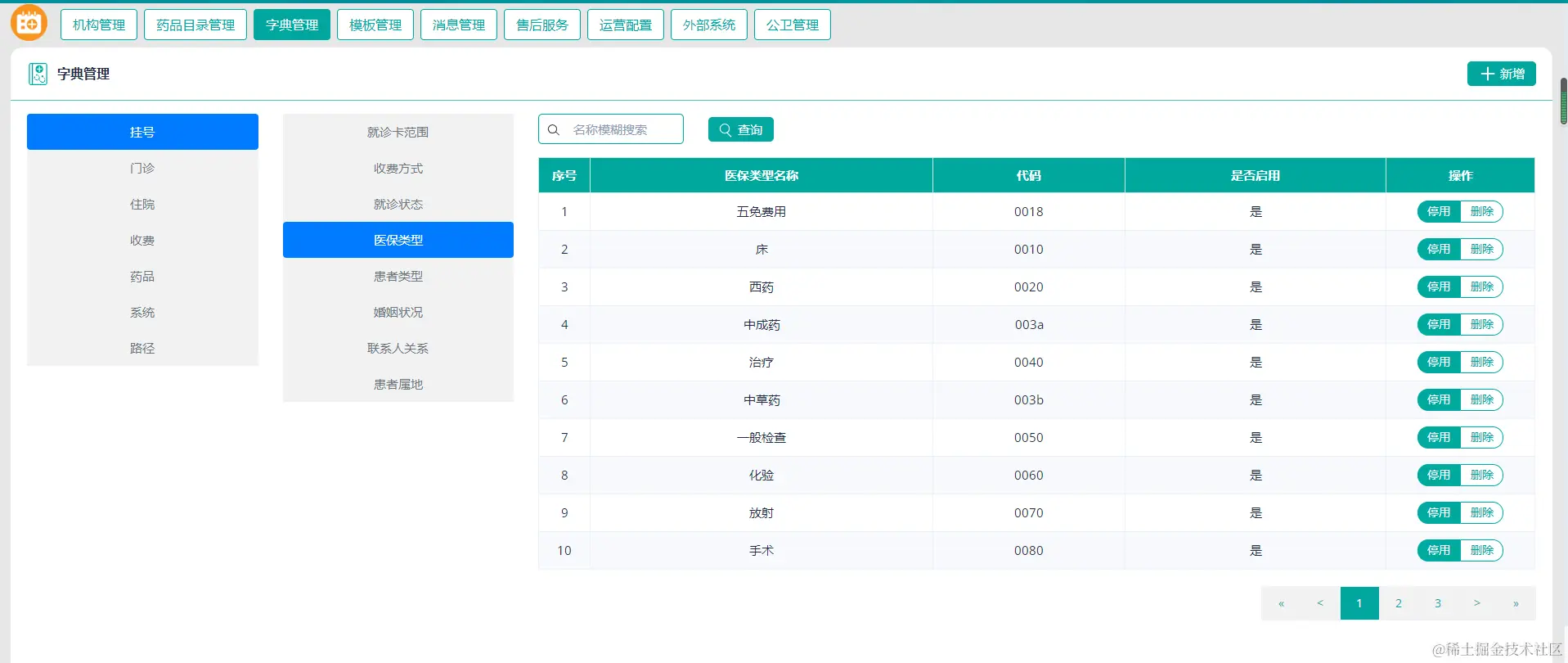Open the 消息管理 menu

tap(459, 25)
